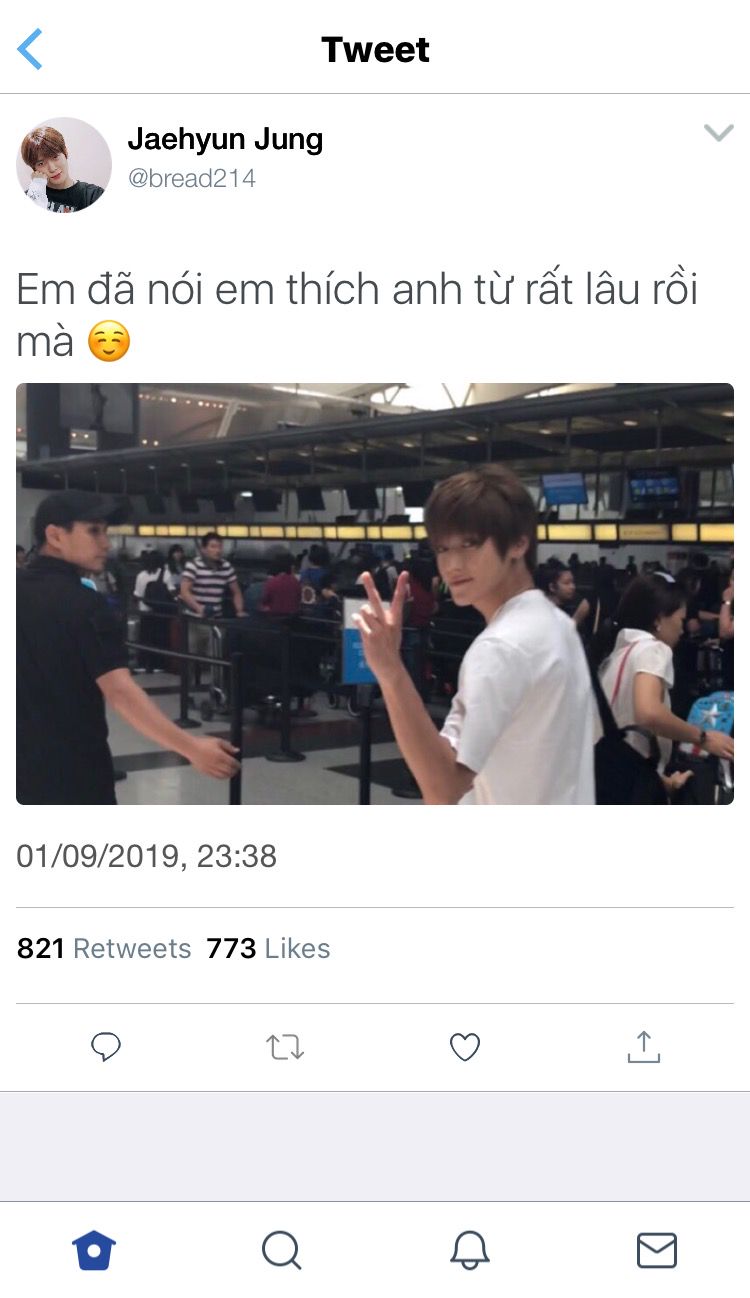View the 773 Likes list

tap(268, 948)
